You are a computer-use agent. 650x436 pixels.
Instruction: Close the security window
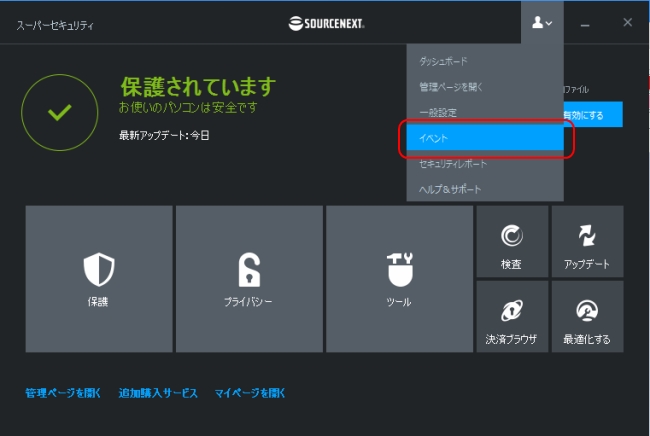[628, 22]
